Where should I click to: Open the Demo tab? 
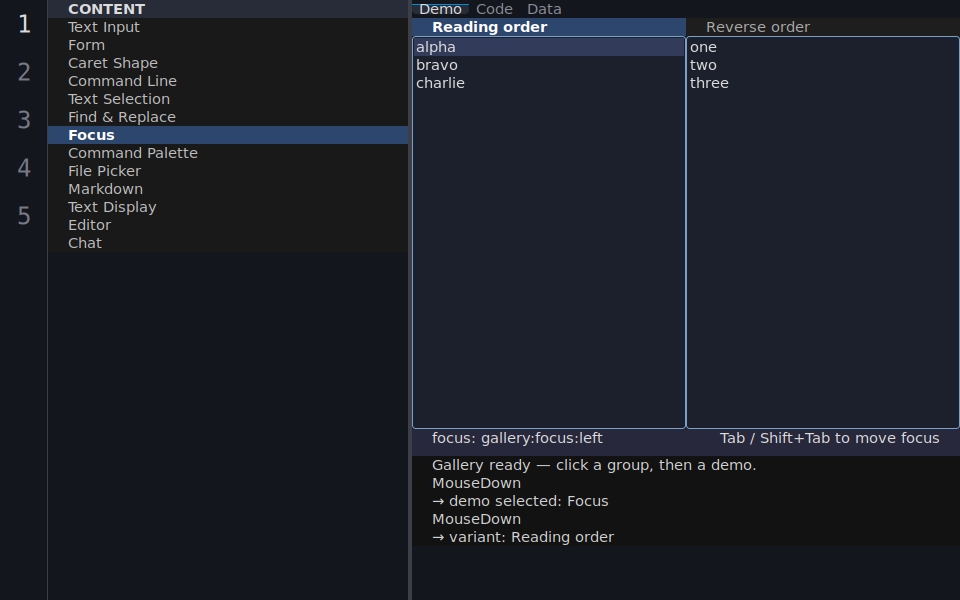click(440, 9)
